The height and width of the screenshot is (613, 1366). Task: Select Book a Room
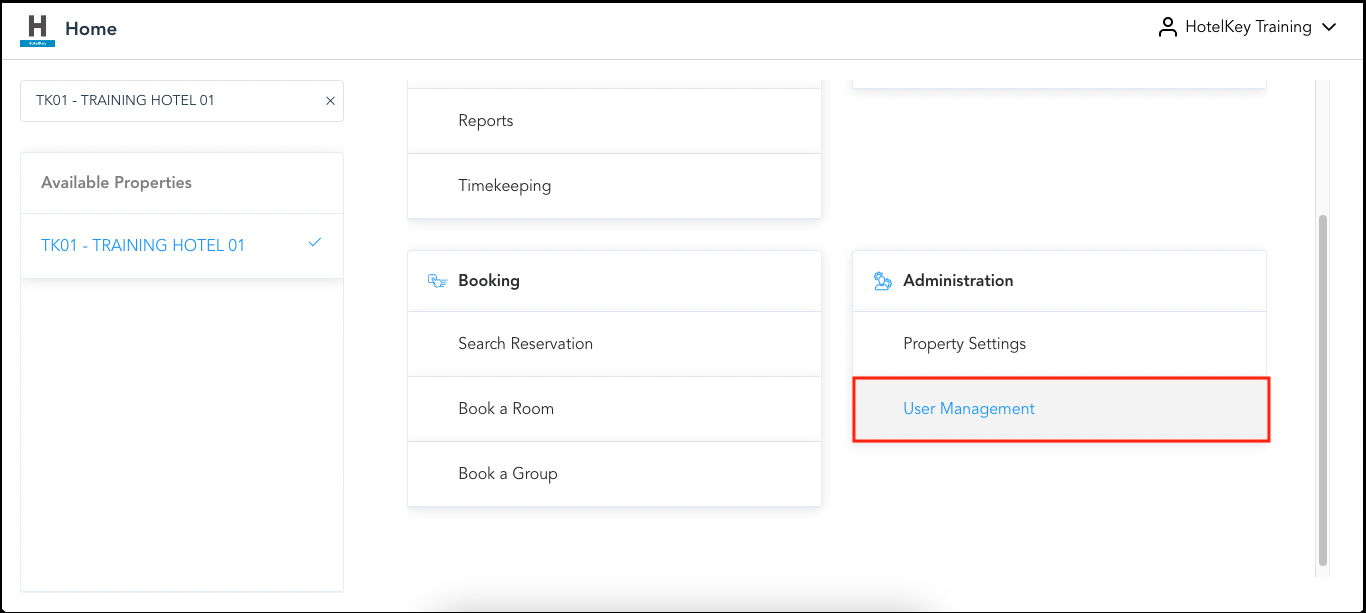pyautogui.click(x=508, y=408)
